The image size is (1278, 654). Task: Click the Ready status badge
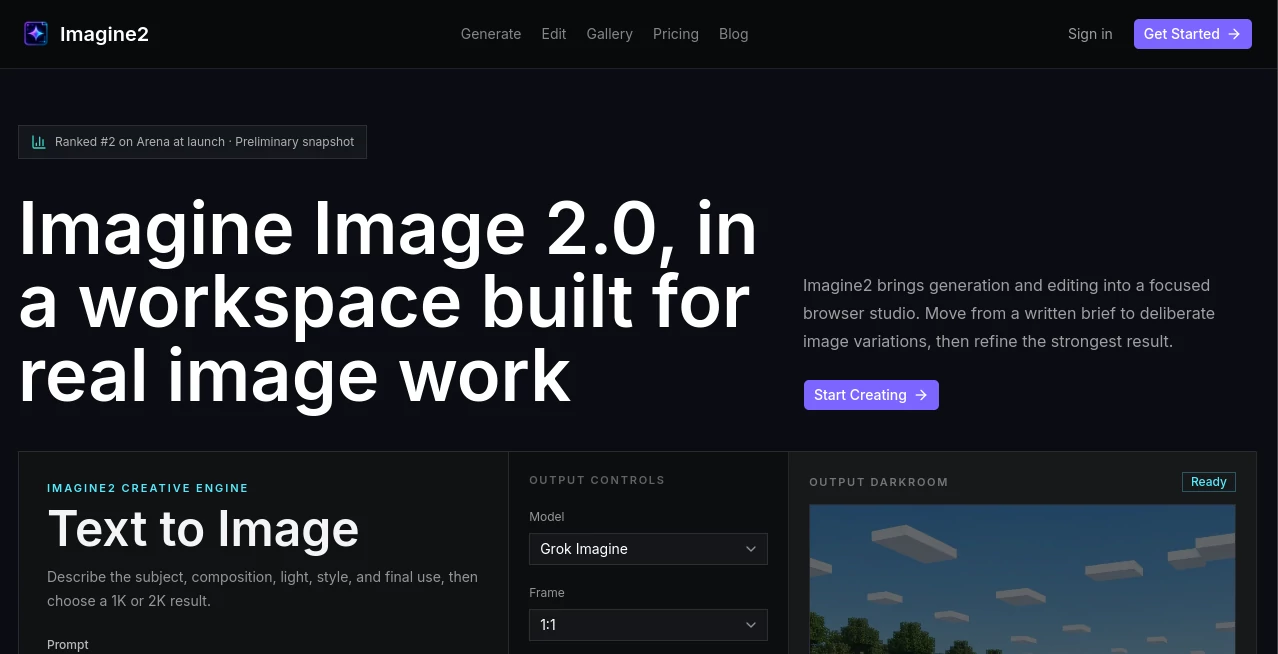click(x=1209, y=482)
